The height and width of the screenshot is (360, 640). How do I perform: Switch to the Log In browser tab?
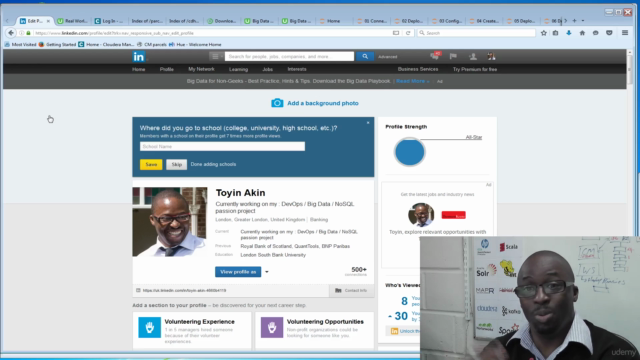(x=109, y=21)
